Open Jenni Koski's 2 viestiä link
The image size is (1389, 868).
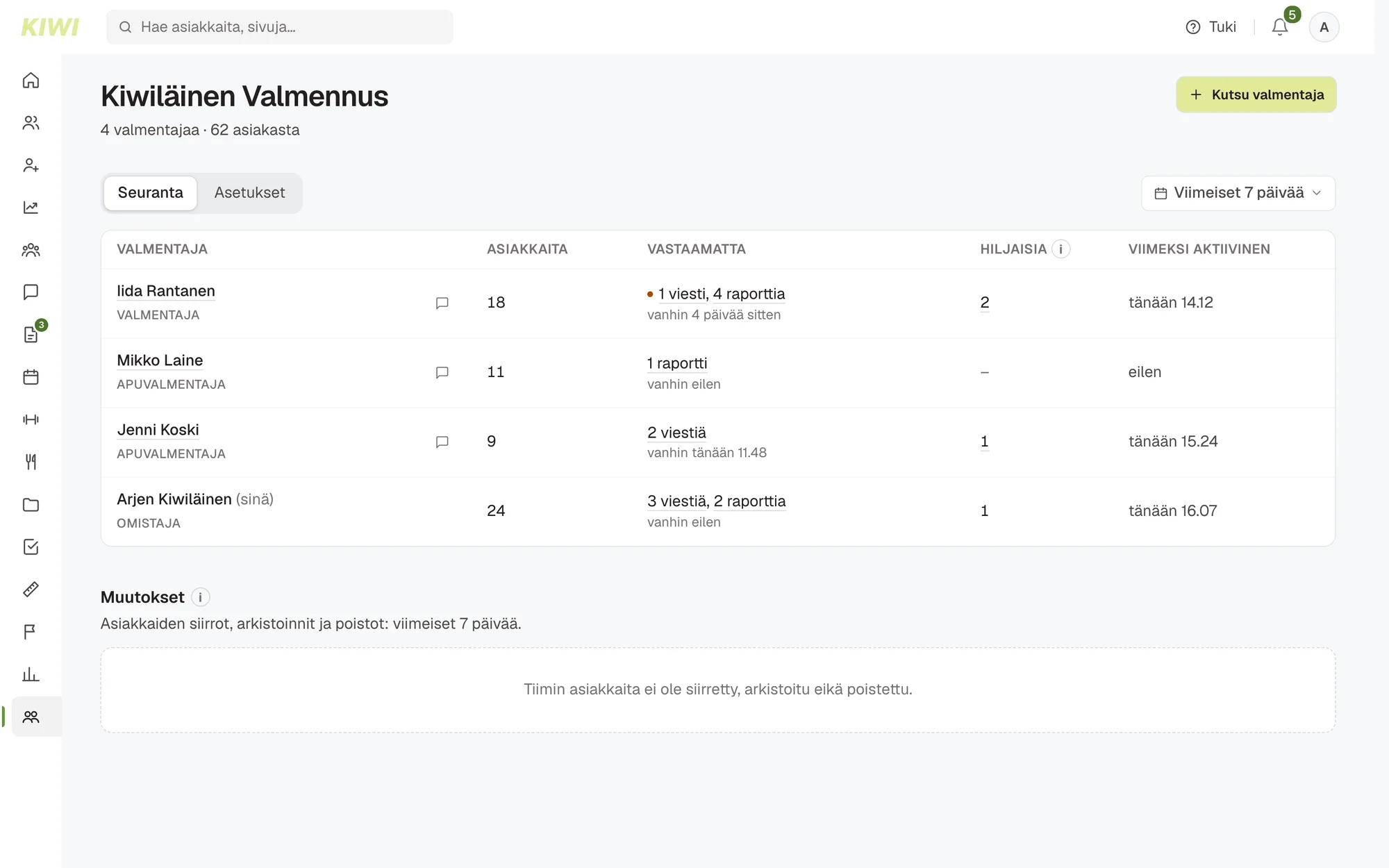(x=676, y=433)
